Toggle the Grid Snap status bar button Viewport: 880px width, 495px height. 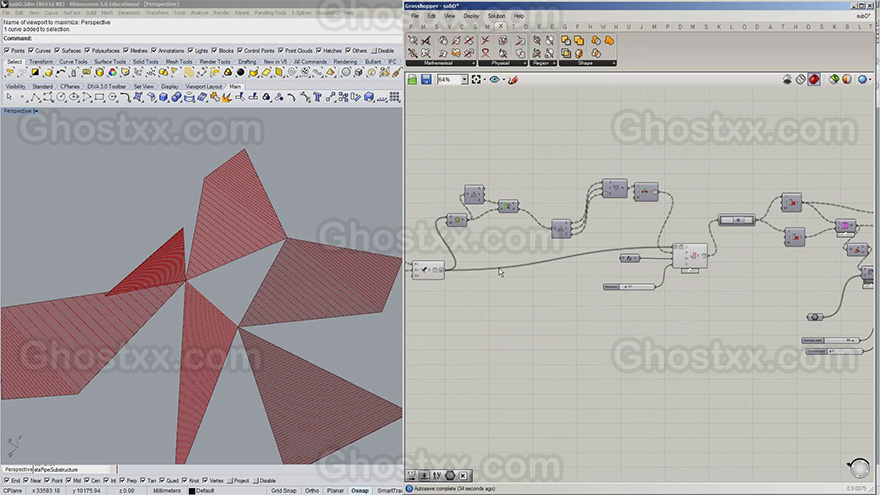pos(283,491)
